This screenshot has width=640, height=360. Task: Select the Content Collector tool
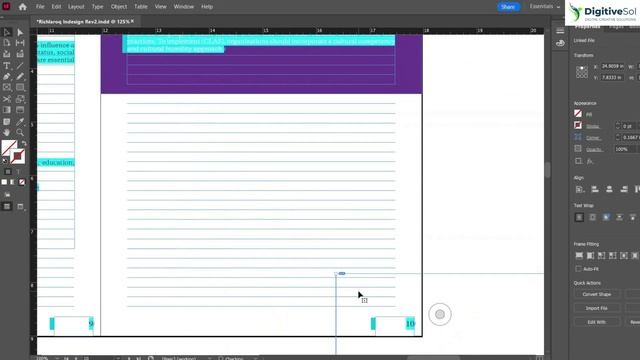click(7, 54)
